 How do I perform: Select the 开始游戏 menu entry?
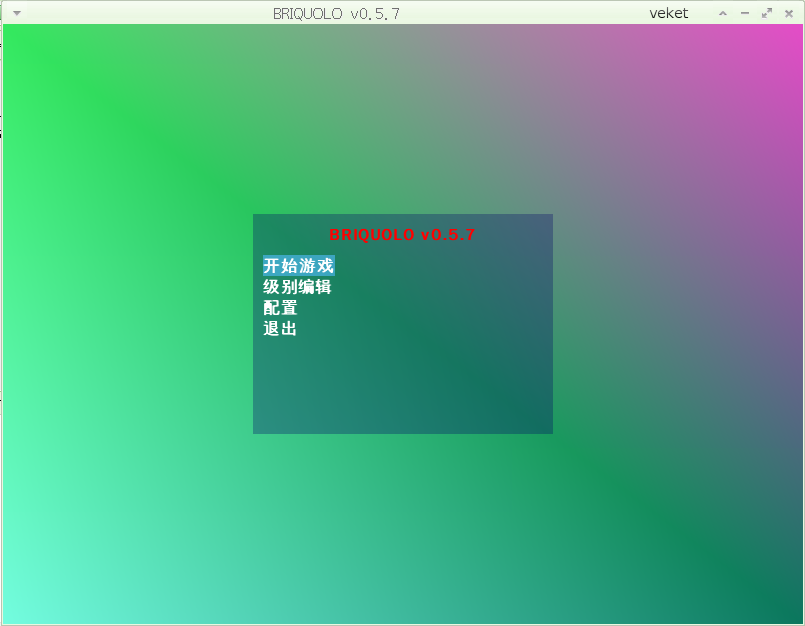pos(299,265)
